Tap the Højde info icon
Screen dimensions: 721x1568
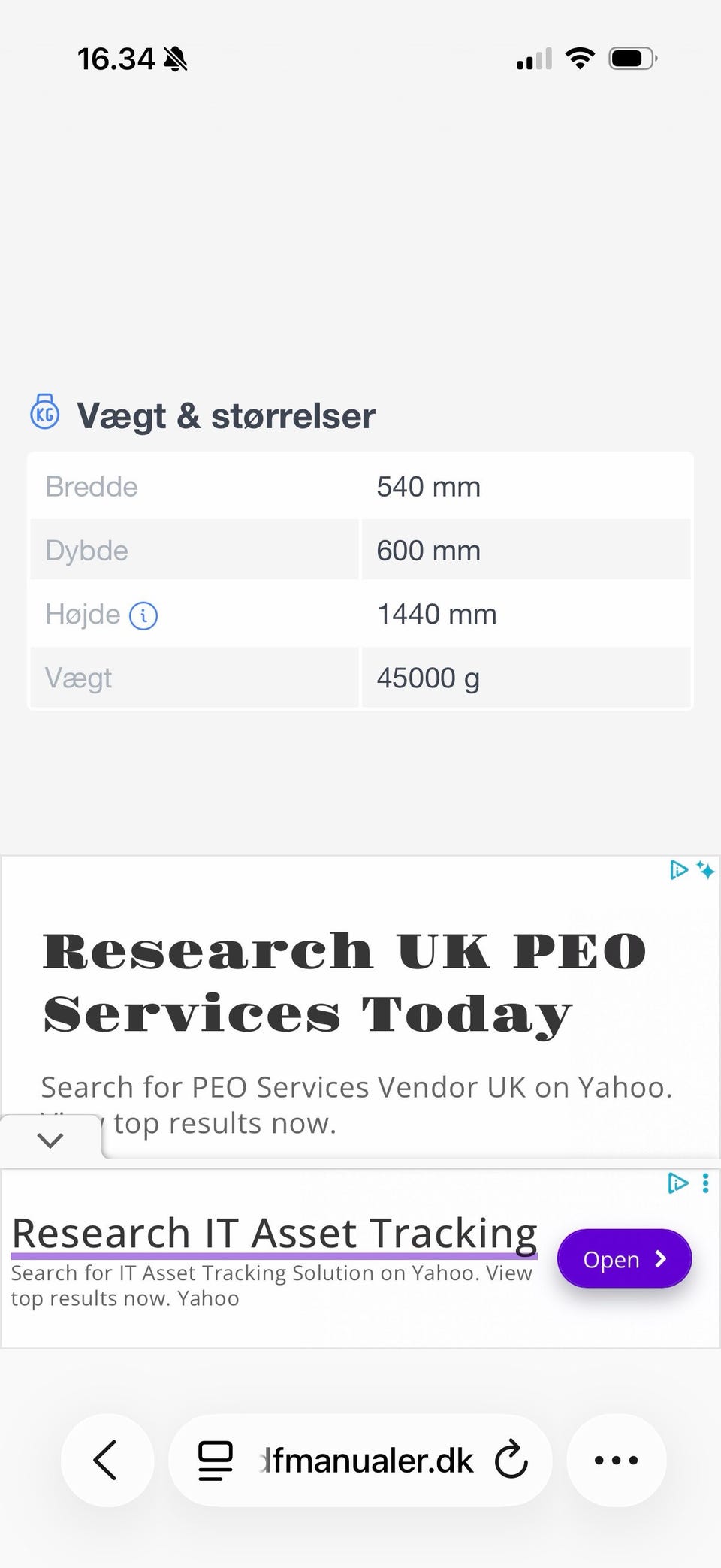pos(143,616)
